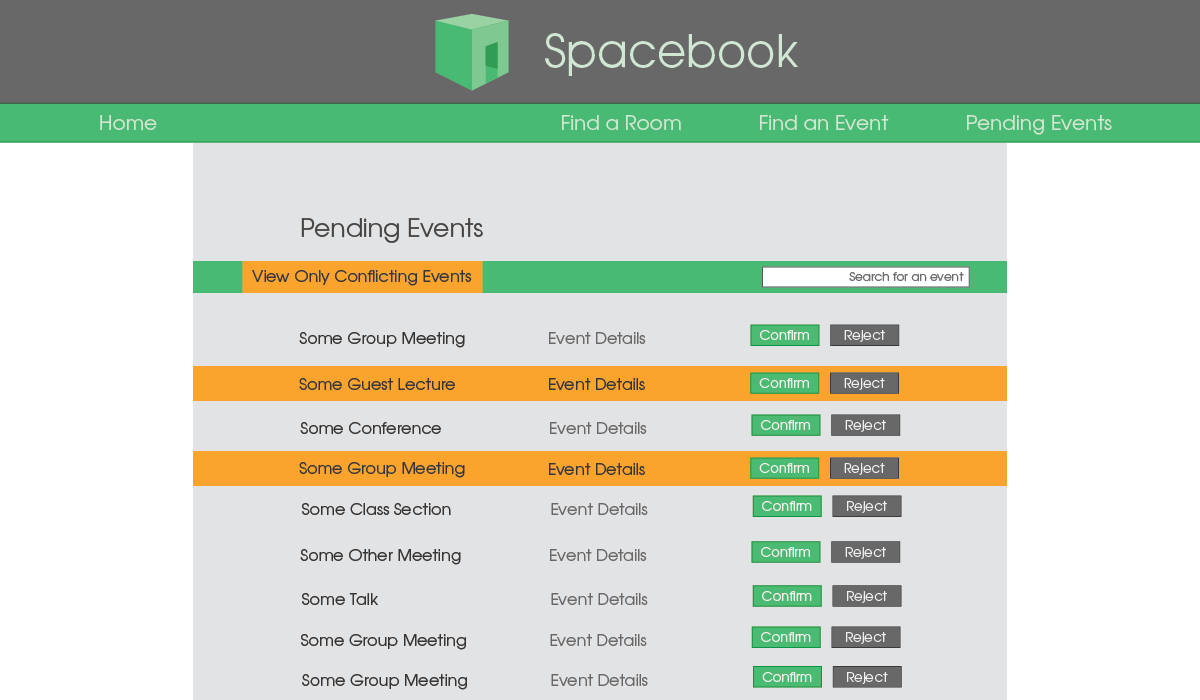Click the Search for an event field

pyautogui.click(x=865, y=277)
